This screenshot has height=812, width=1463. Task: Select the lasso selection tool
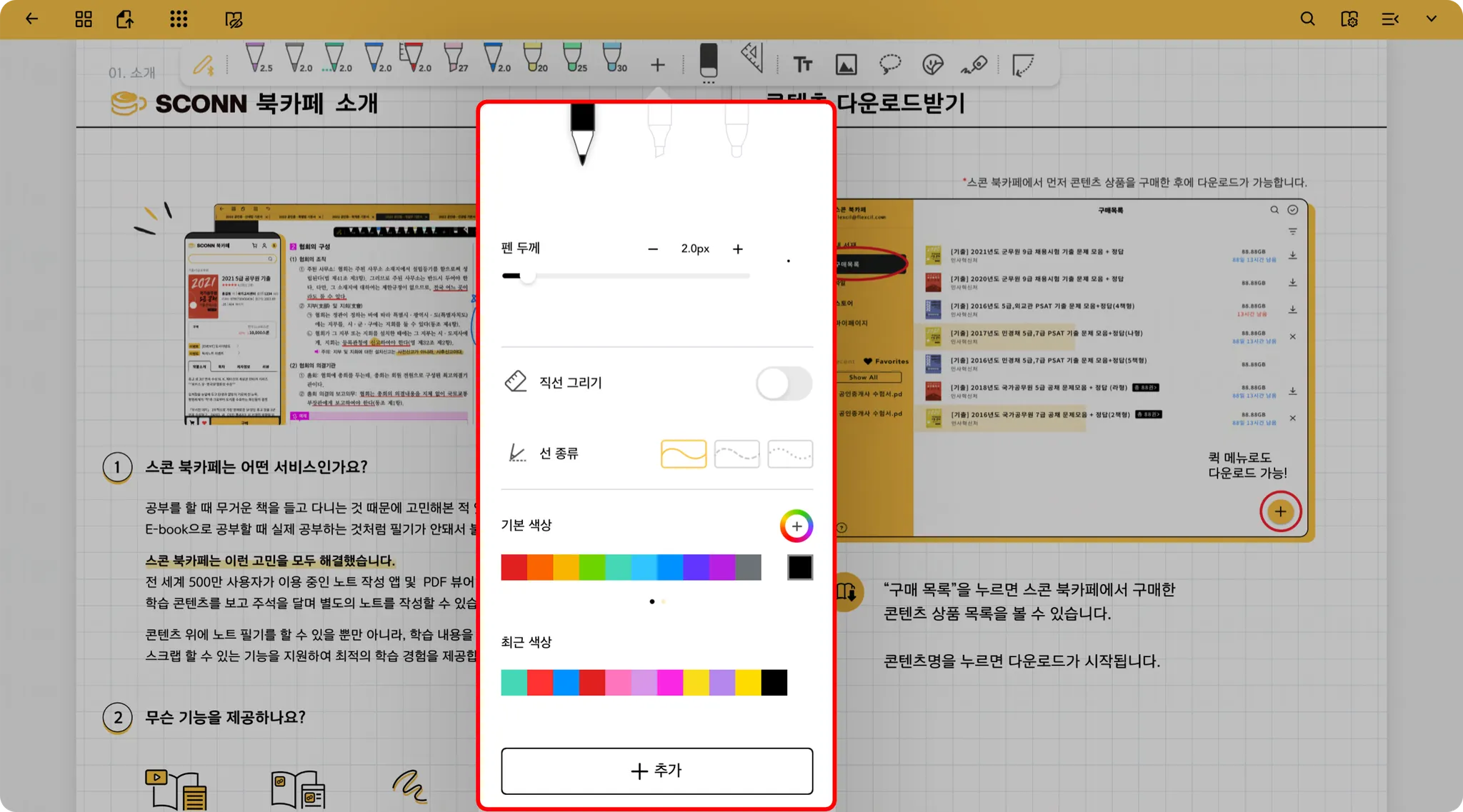tap(889, 64)
